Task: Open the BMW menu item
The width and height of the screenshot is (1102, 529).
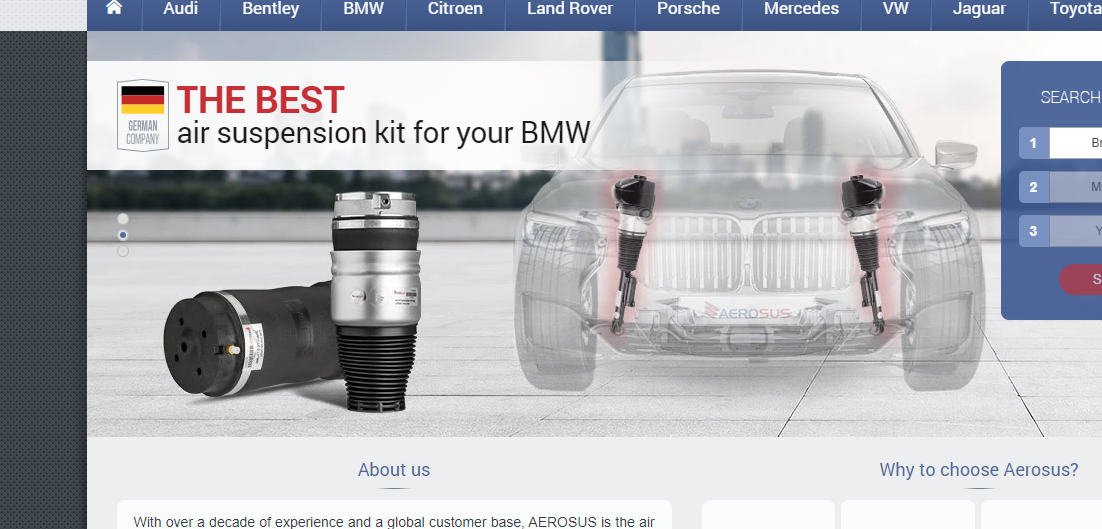Action: [x=363, y=9]
